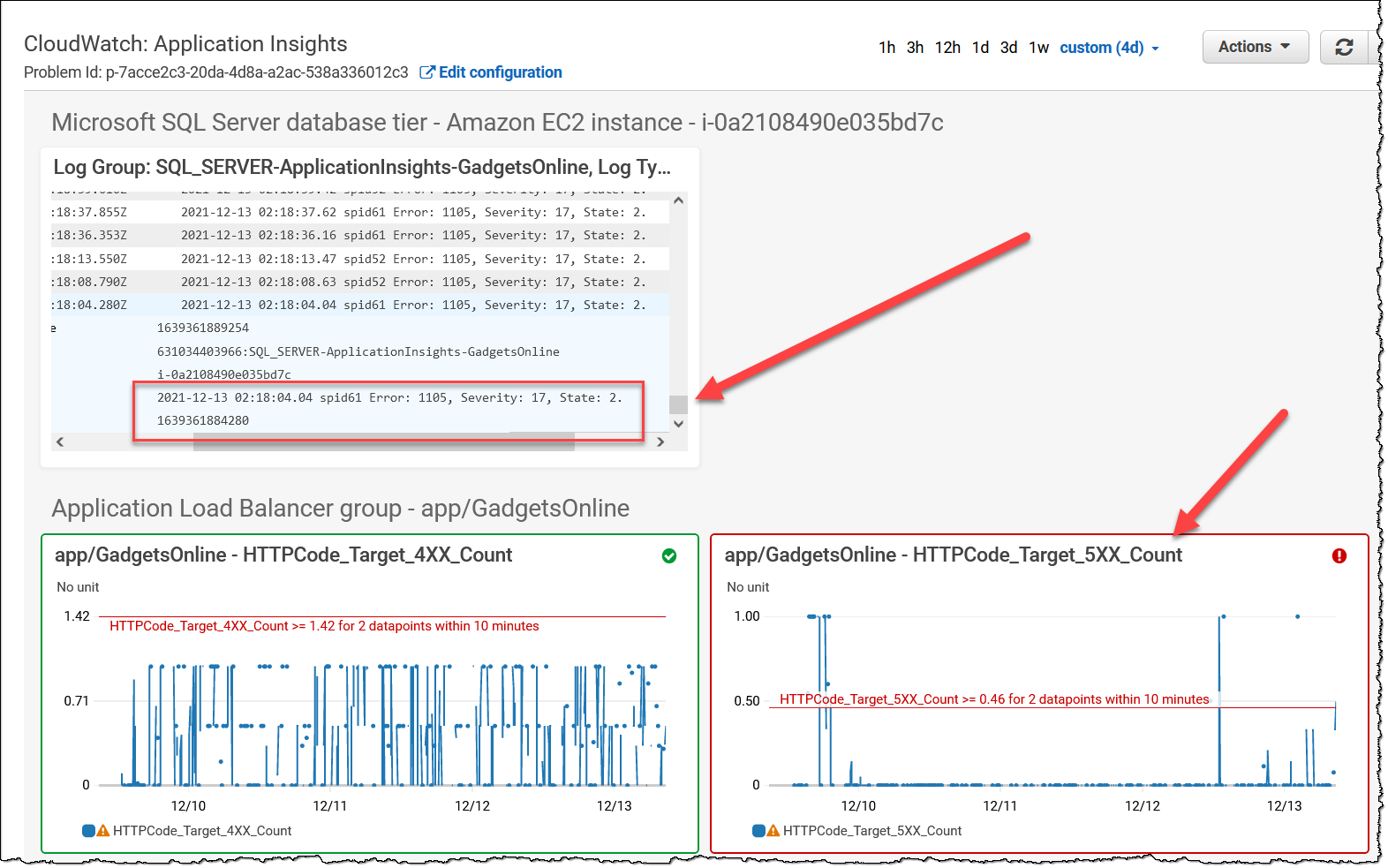
Task: Click the Microsoft SQL Server database tier heading
Action: pos(497,122)
